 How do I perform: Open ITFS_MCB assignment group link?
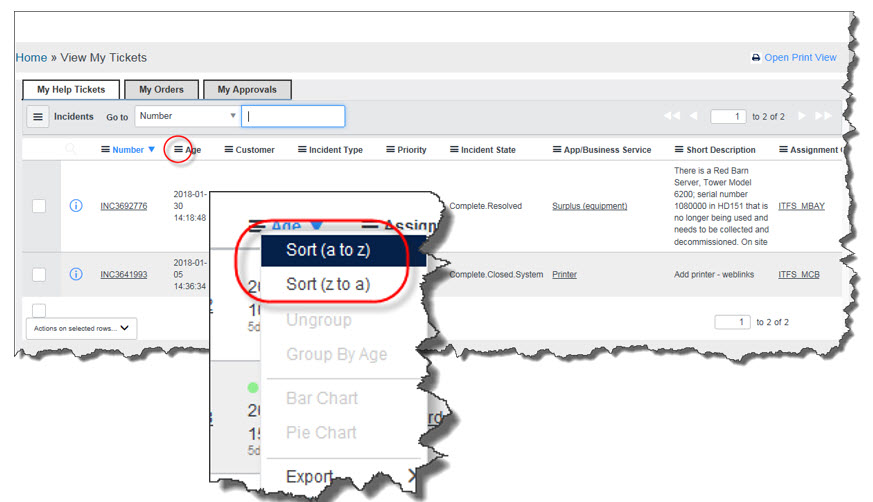click(799, 274)
